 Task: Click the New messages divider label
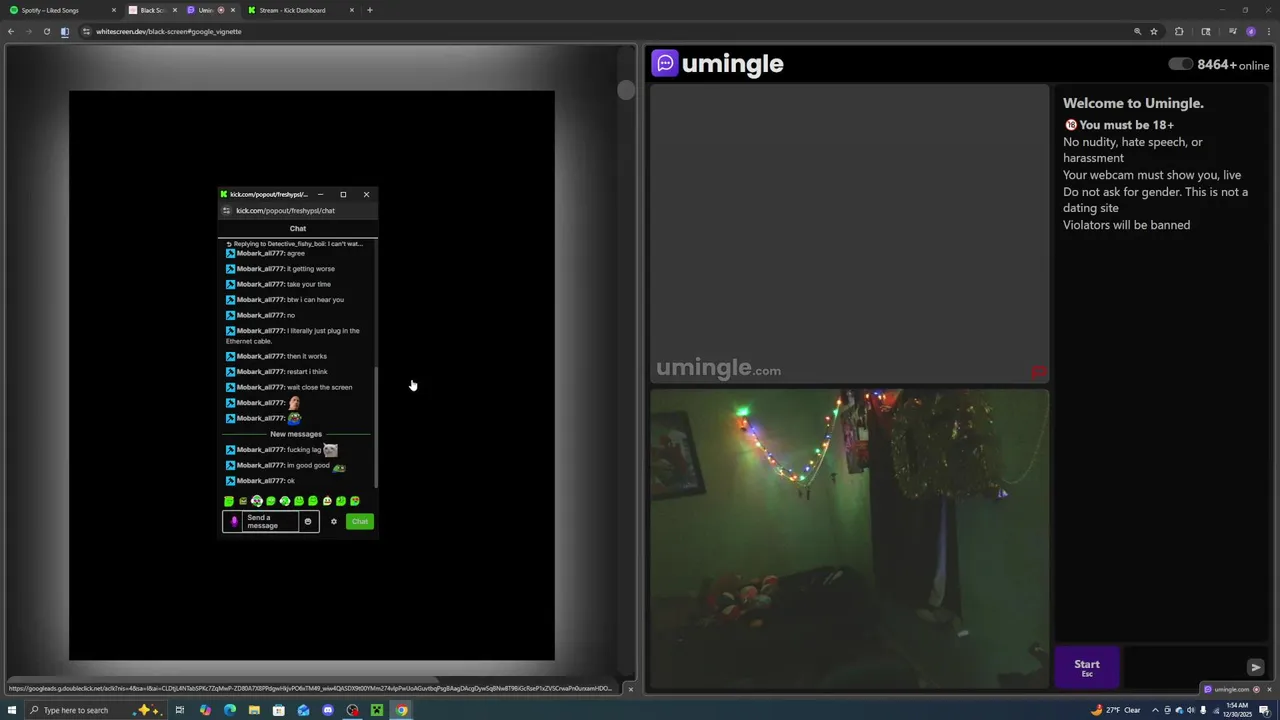click(296, 434)
